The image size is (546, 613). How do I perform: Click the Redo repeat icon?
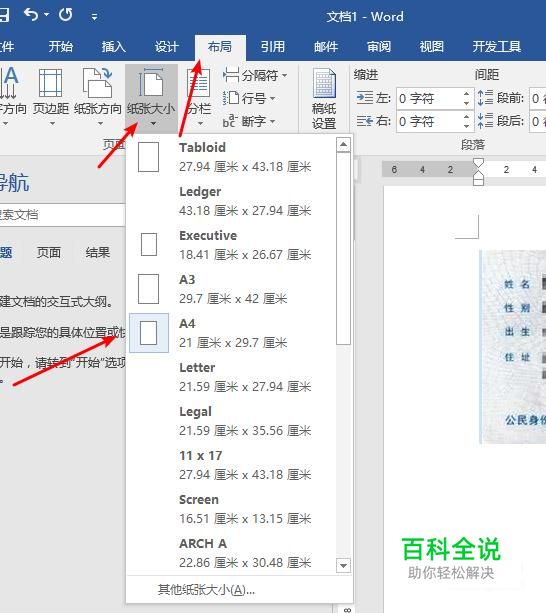(x=65, y=15)
